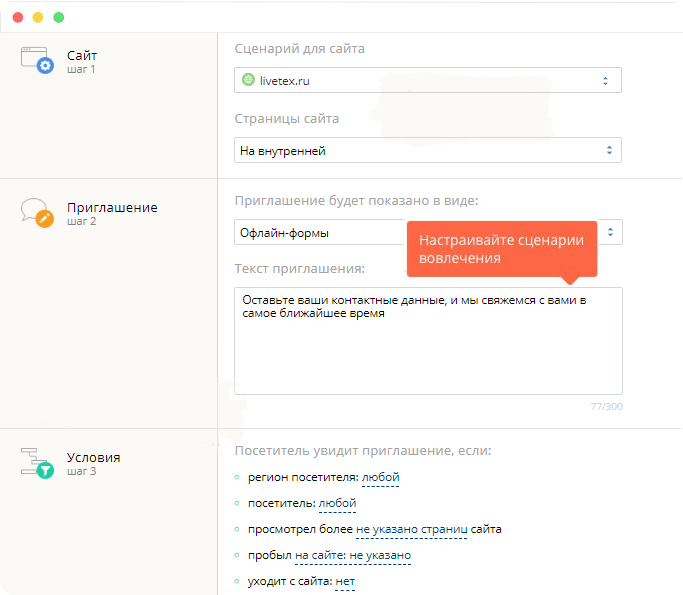
Task: Click the Приглашение chat bubble pencil icon
Action: pos(37,213)
